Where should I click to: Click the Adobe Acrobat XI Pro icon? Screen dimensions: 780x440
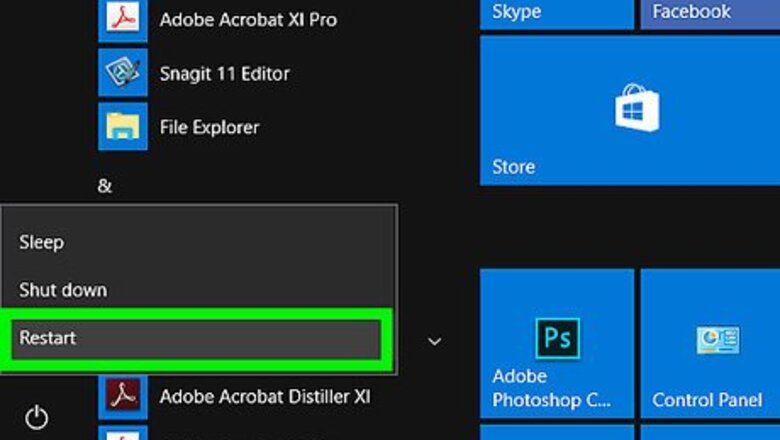[x=123, y=20]
